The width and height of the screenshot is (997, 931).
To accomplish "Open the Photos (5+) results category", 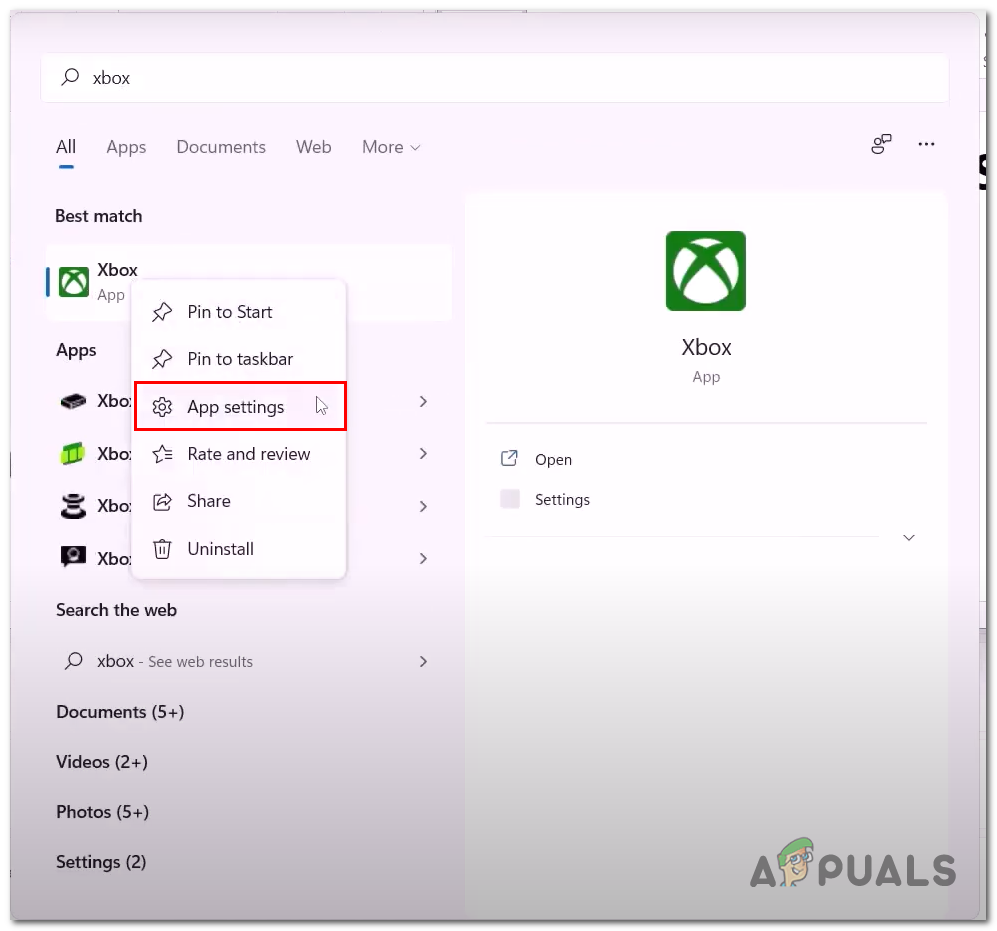I will pyautogui.click(x=102, y=812).
